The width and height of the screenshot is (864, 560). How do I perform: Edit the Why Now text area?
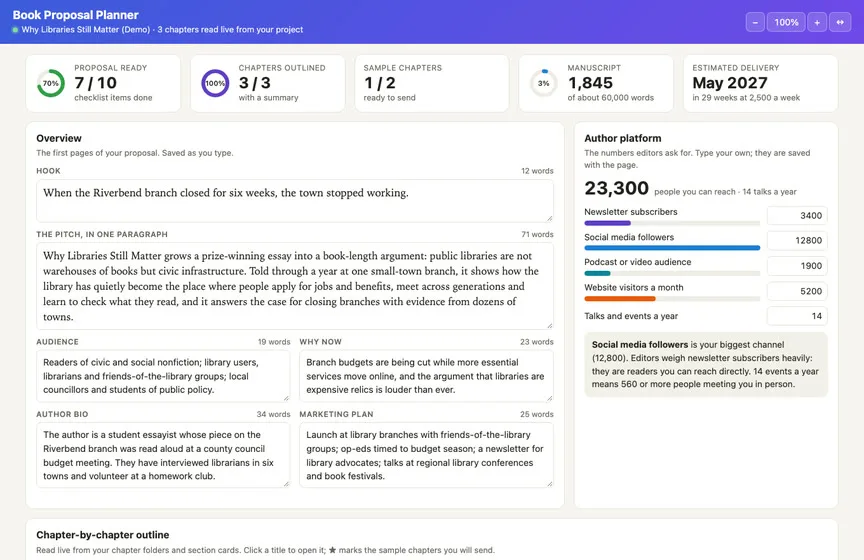pos(426,376)
